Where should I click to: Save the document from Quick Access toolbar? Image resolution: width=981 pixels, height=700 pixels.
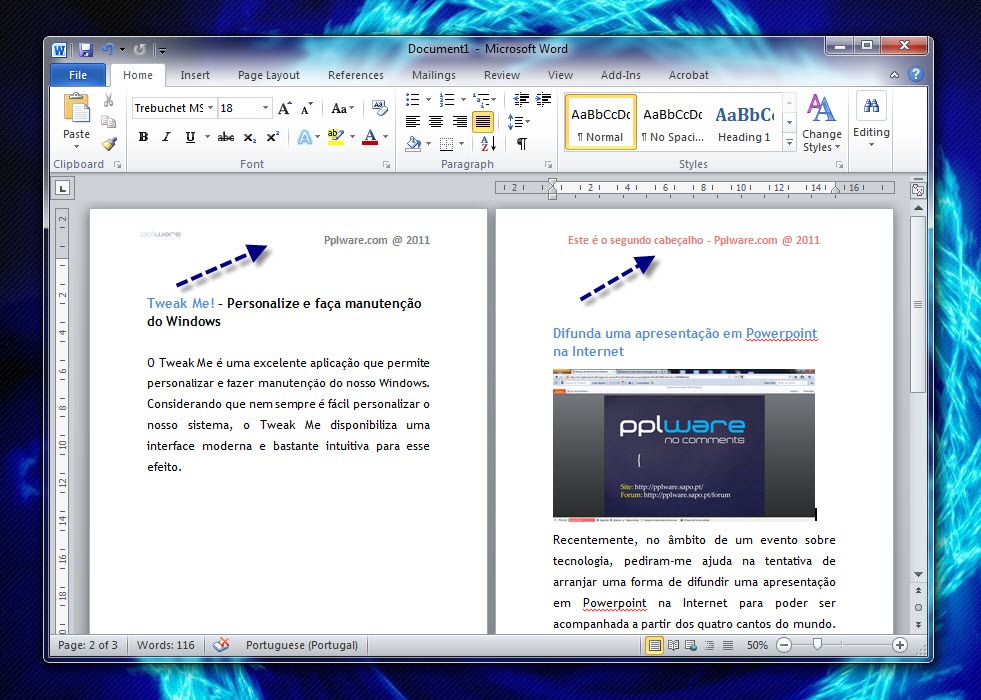(x=86, y=49)
